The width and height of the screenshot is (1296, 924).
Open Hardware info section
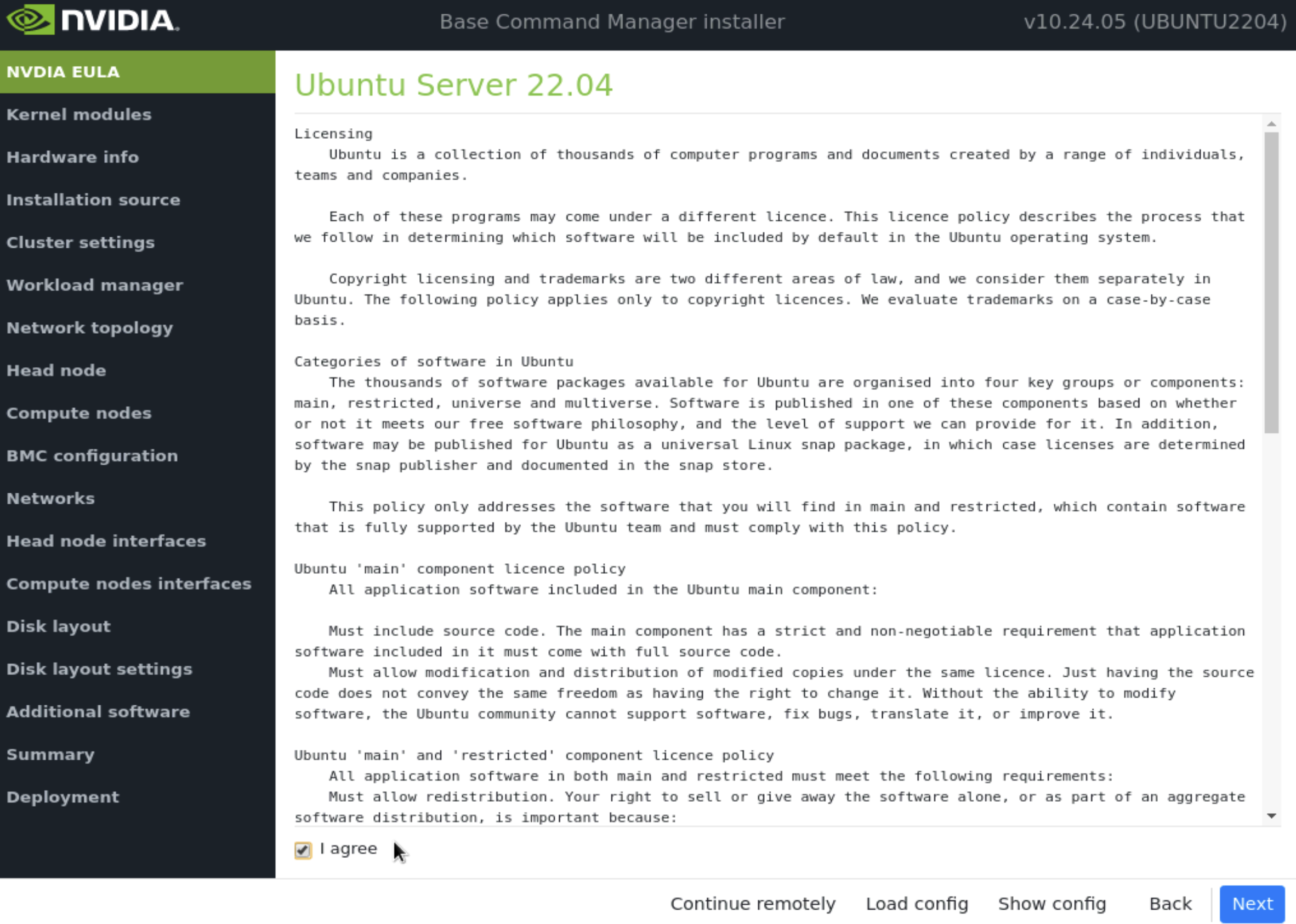[71, 156]
